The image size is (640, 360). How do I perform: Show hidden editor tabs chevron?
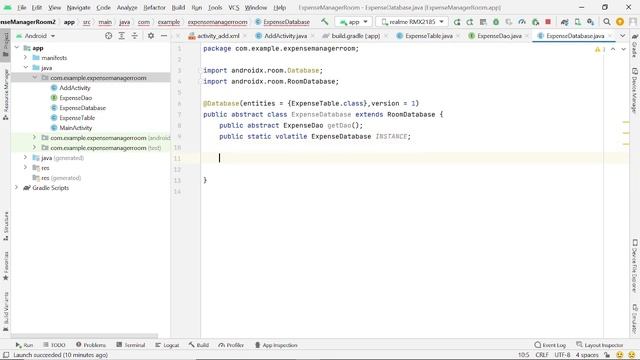pyautogui.click(x=622, y=36)
